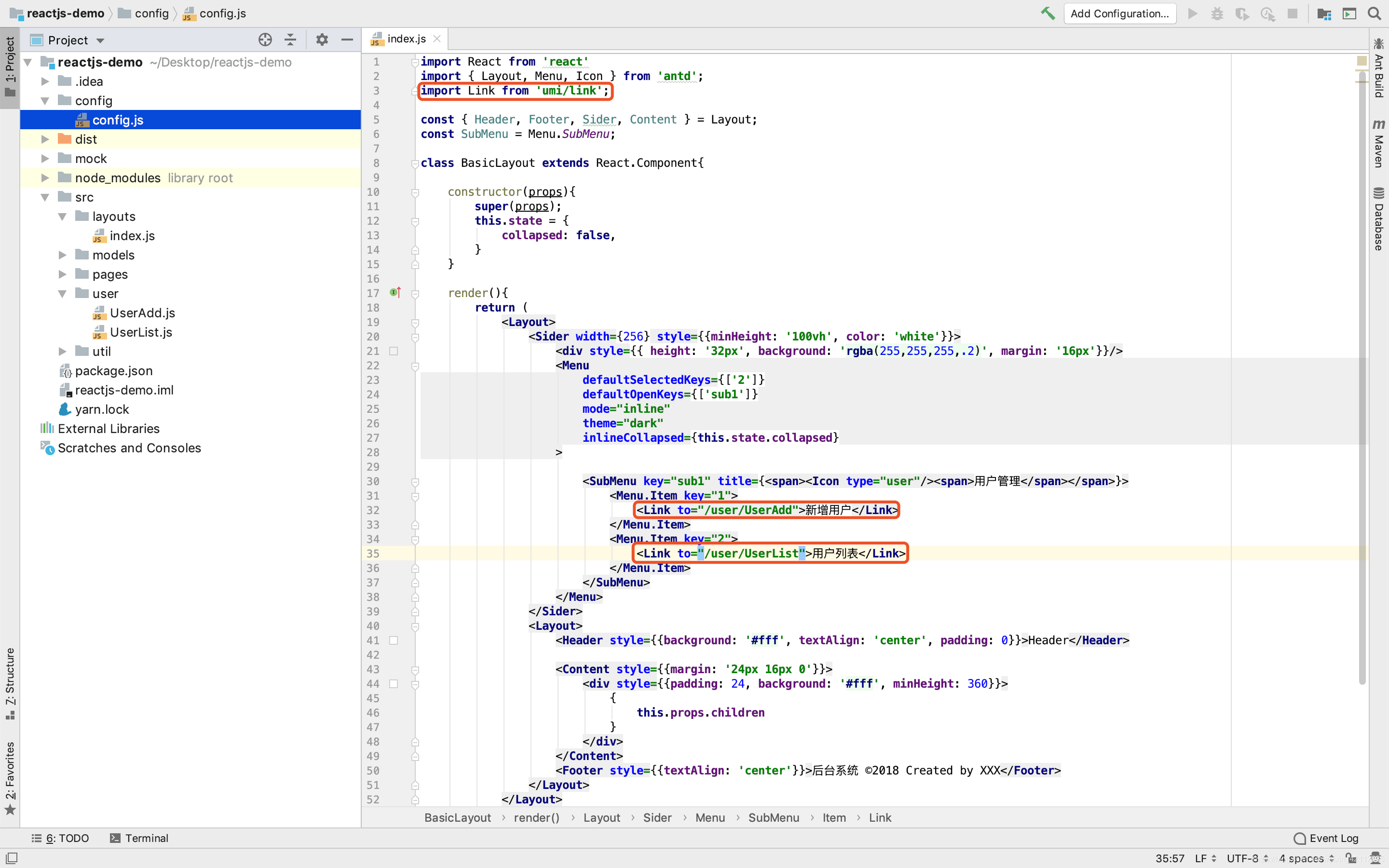This screenshot has height=868, width=1389.
Task: Click BasicLayout in editor breadcrumbs
Action: click(x=457, y=818)
